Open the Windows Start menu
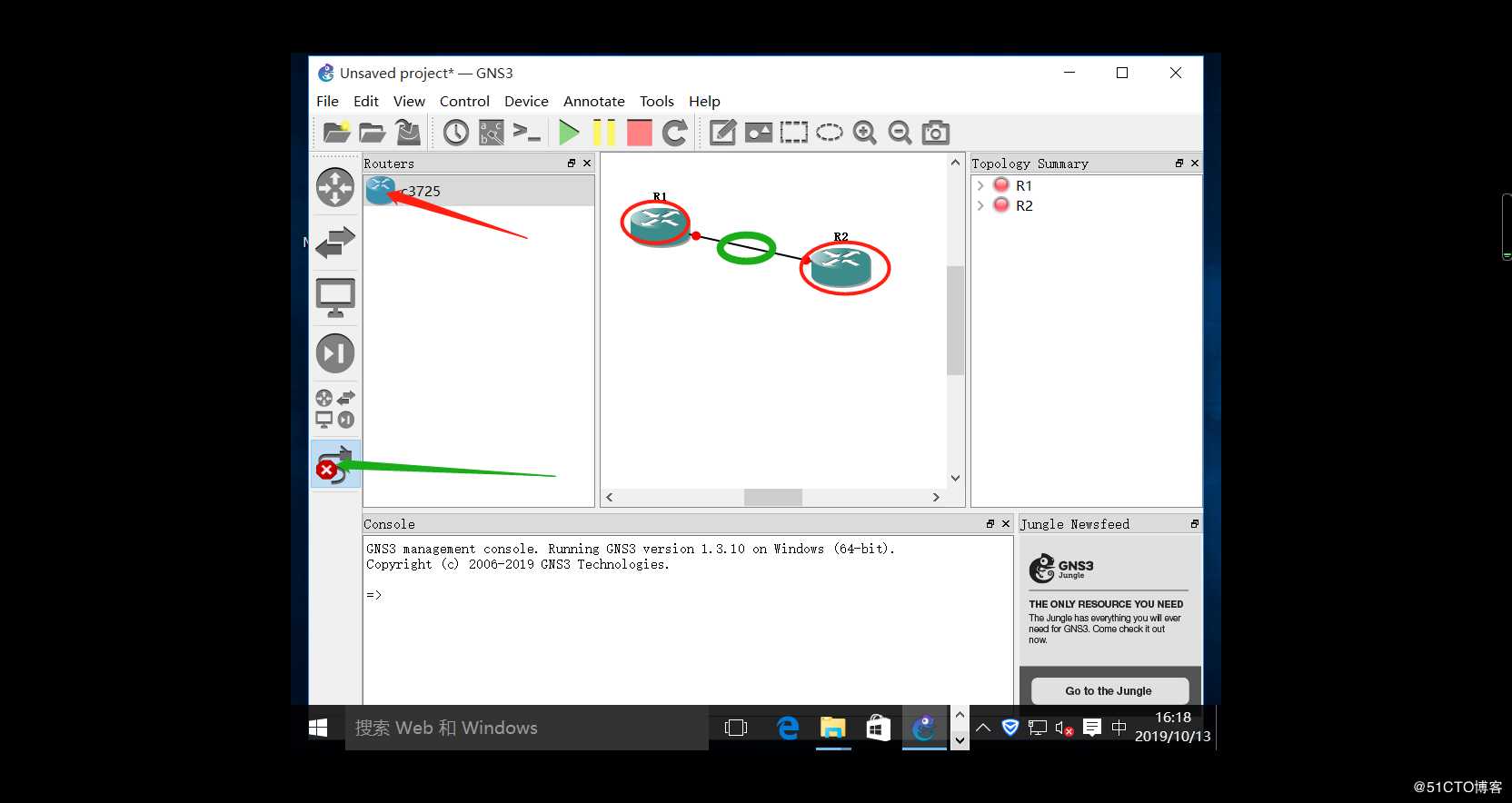This screenshot has height=803, width=1512. click(x=318, y=728)
